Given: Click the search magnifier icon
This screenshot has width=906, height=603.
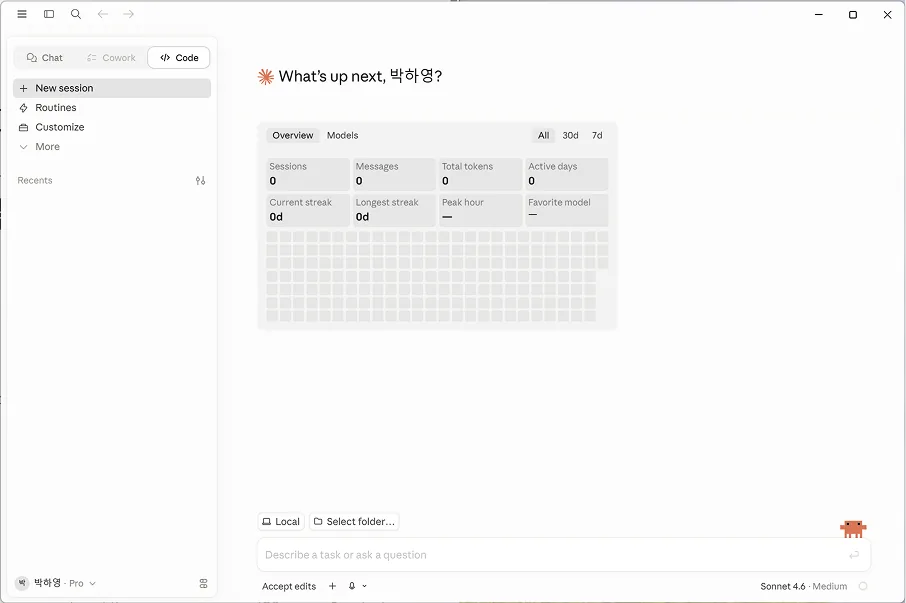Looking at the screenshot, I should click(x=76, y=14).
